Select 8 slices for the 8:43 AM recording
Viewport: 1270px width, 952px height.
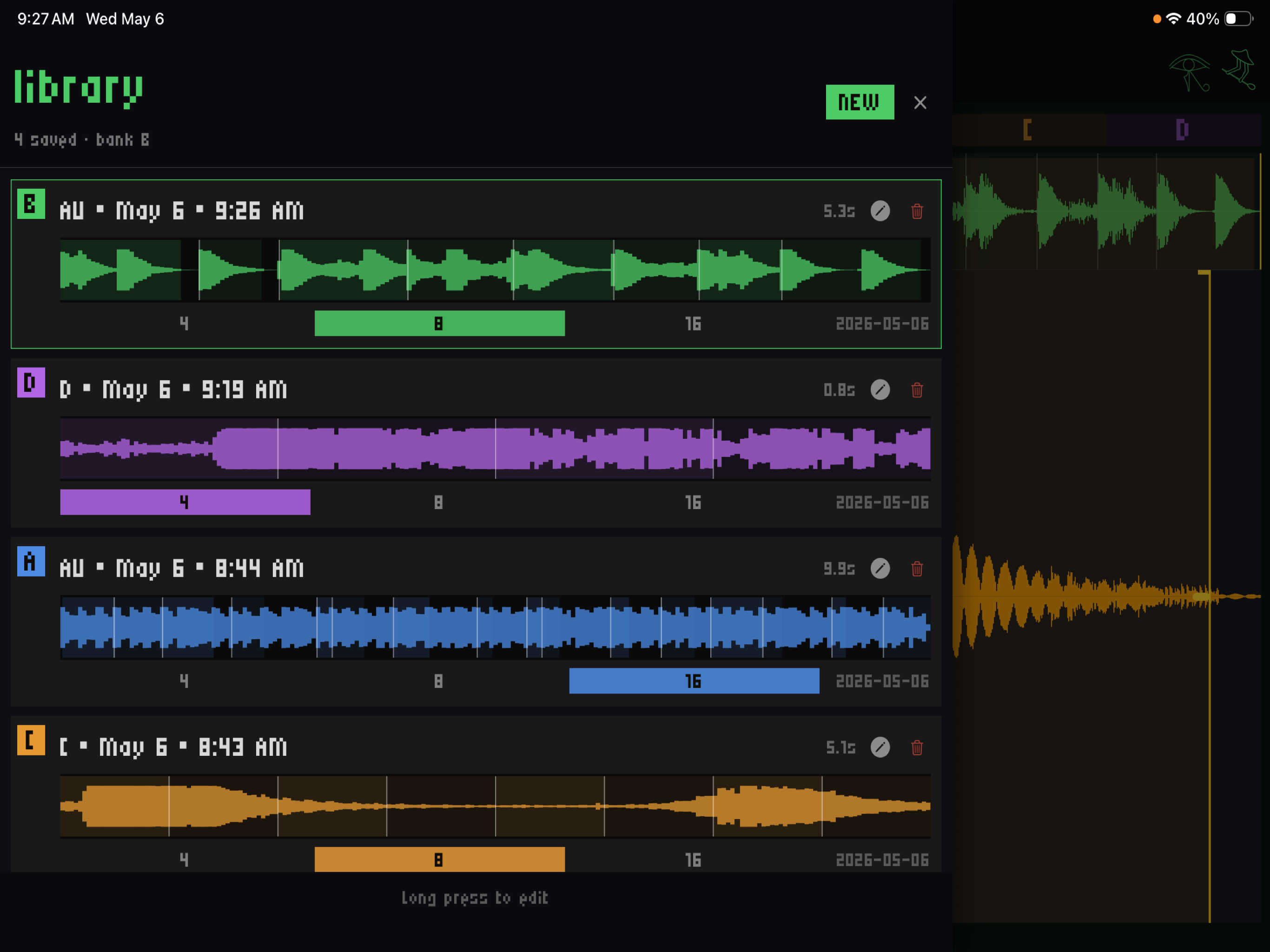coord(439,859)
